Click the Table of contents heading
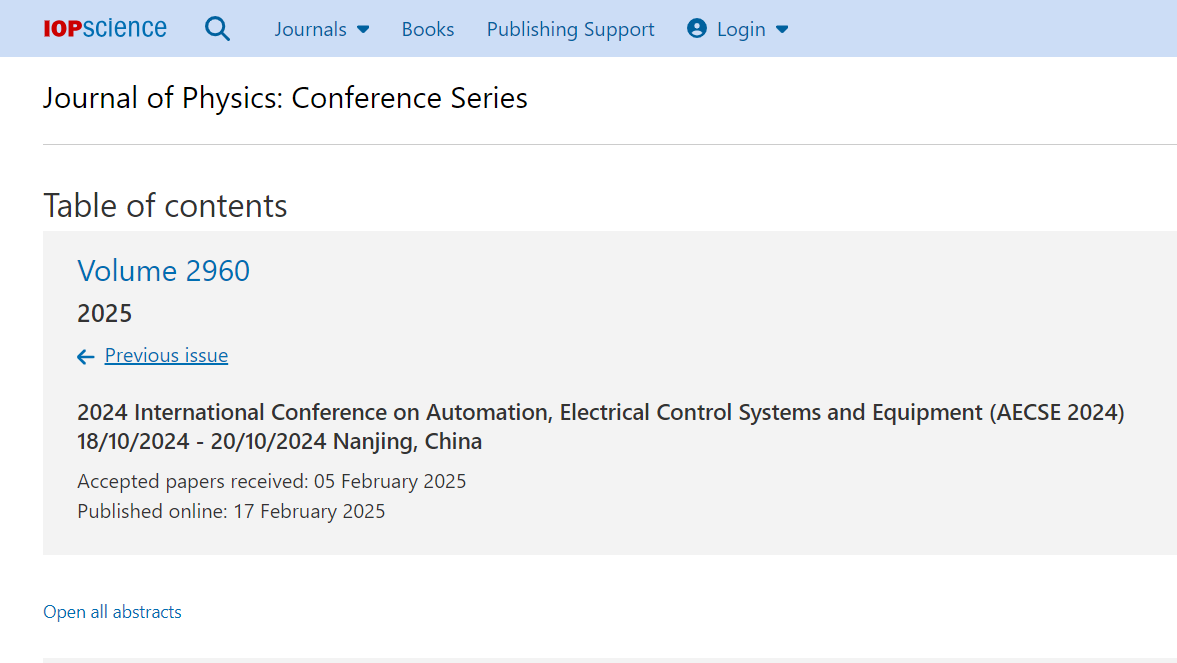The height and width of the screenshot is (663, 1177). (165, 205)
